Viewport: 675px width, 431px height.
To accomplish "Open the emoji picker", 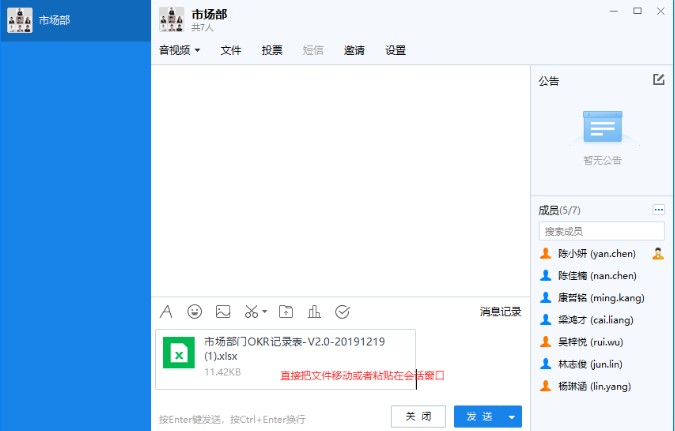I will click(195, 311).
